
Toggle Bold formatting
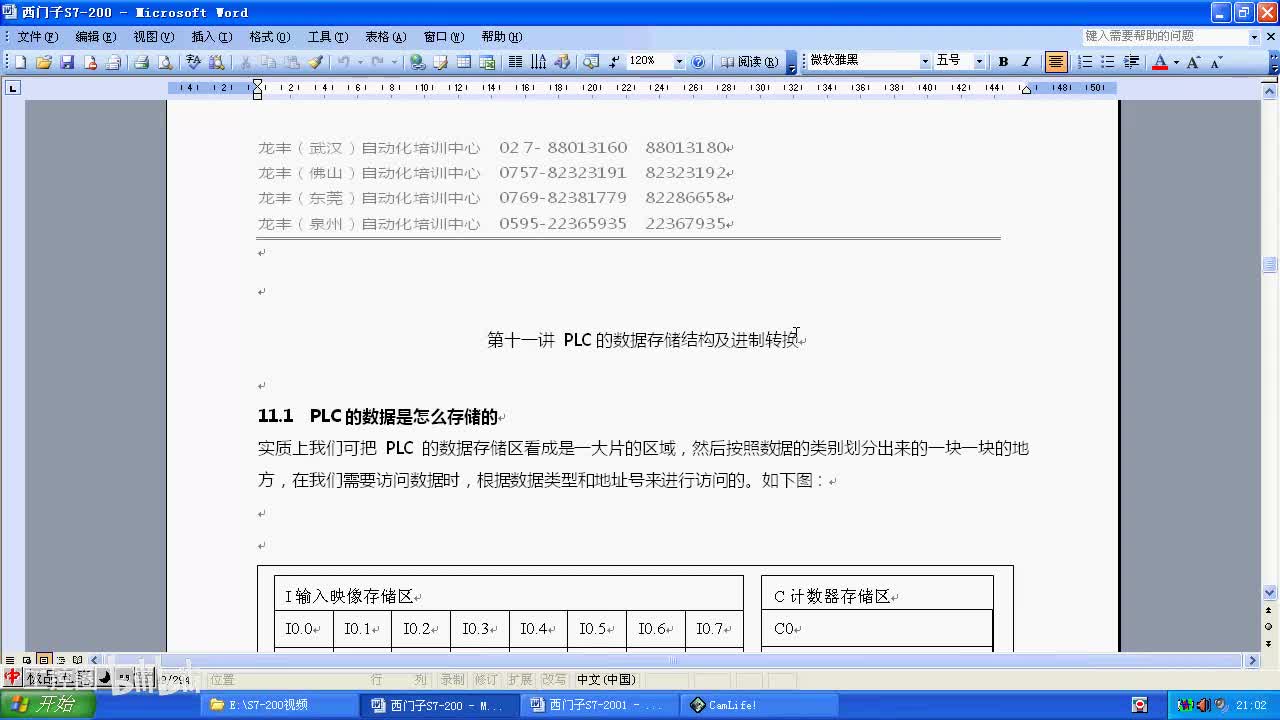(x=1003, y=62)
